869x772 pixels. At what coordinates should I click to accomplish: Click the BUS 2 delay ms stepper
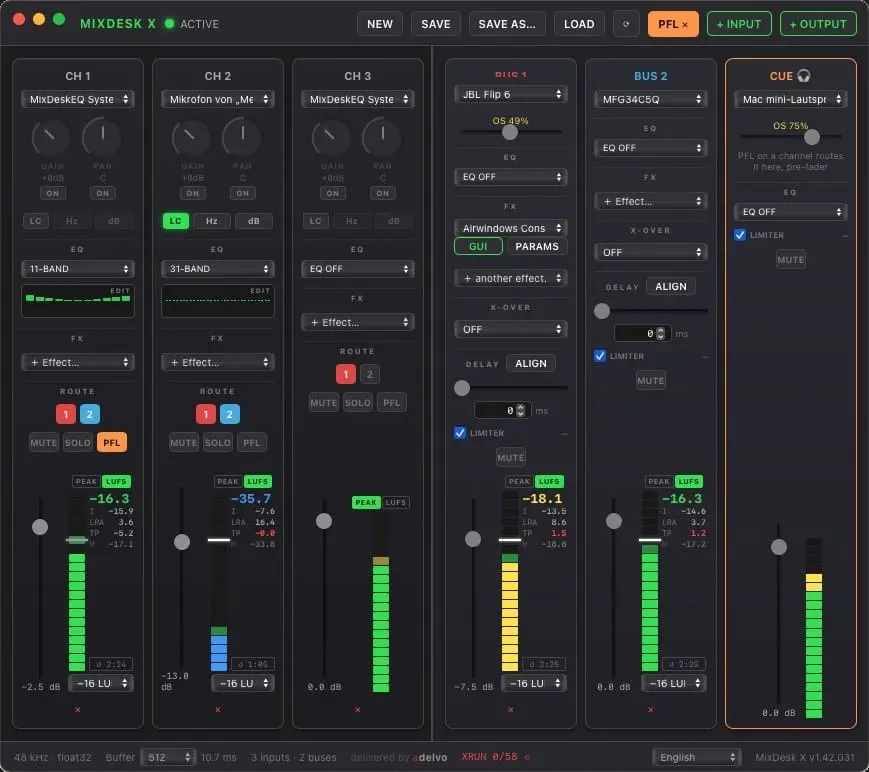coord(660,334)
